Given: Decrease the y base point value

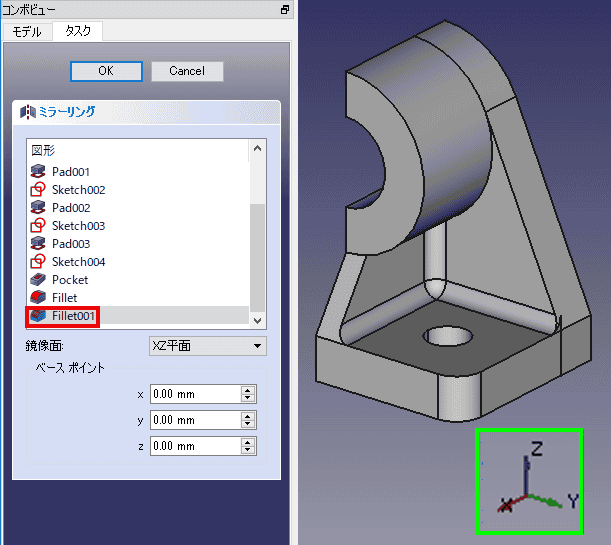Looking at the screenshot, I should click(x=248, y=424).
